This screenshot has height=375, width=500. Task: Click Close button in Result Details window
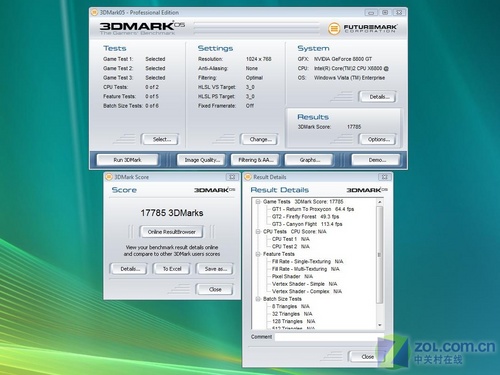click(367, 357)
